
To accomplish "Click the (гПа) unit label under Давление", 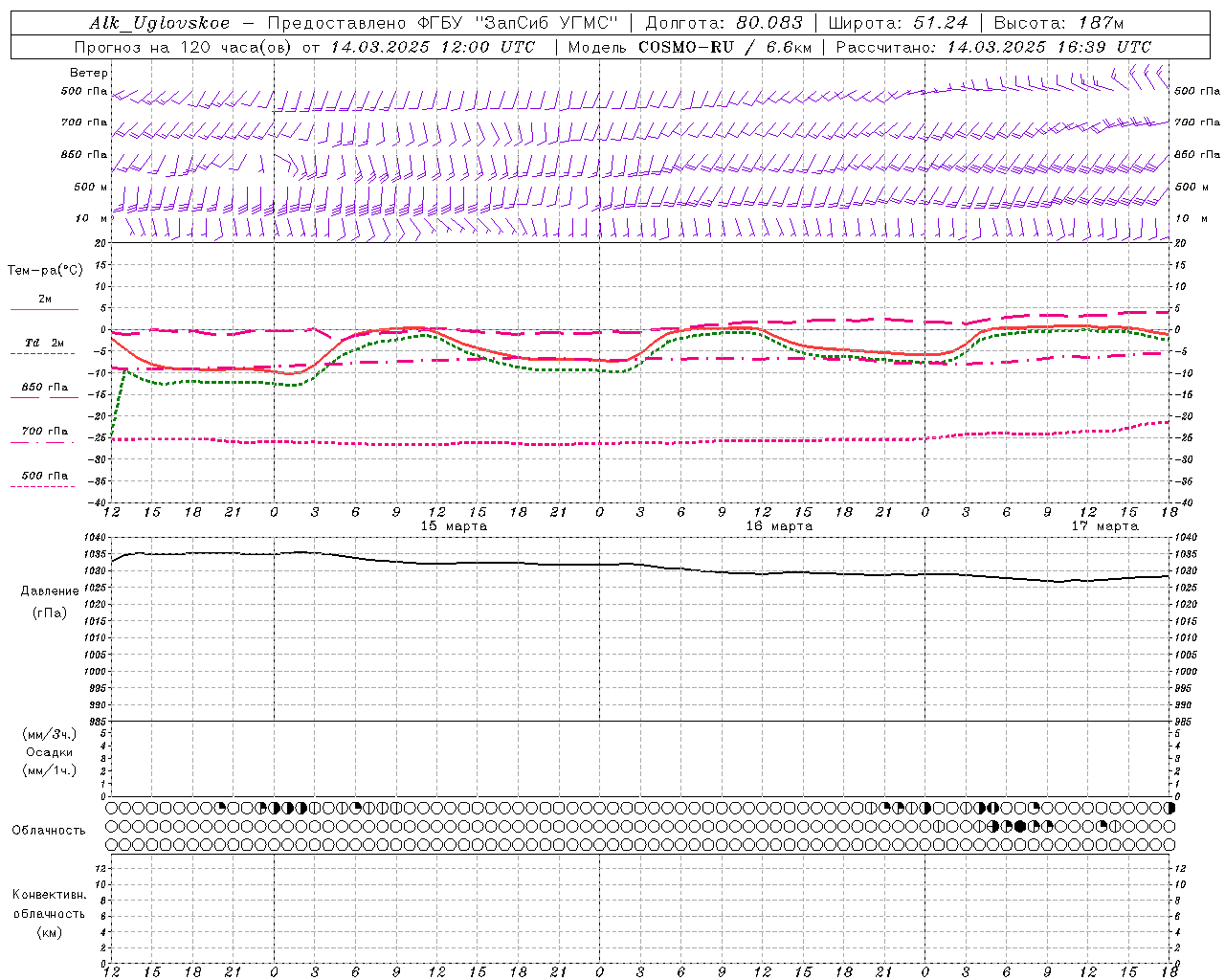I will 50,613.
